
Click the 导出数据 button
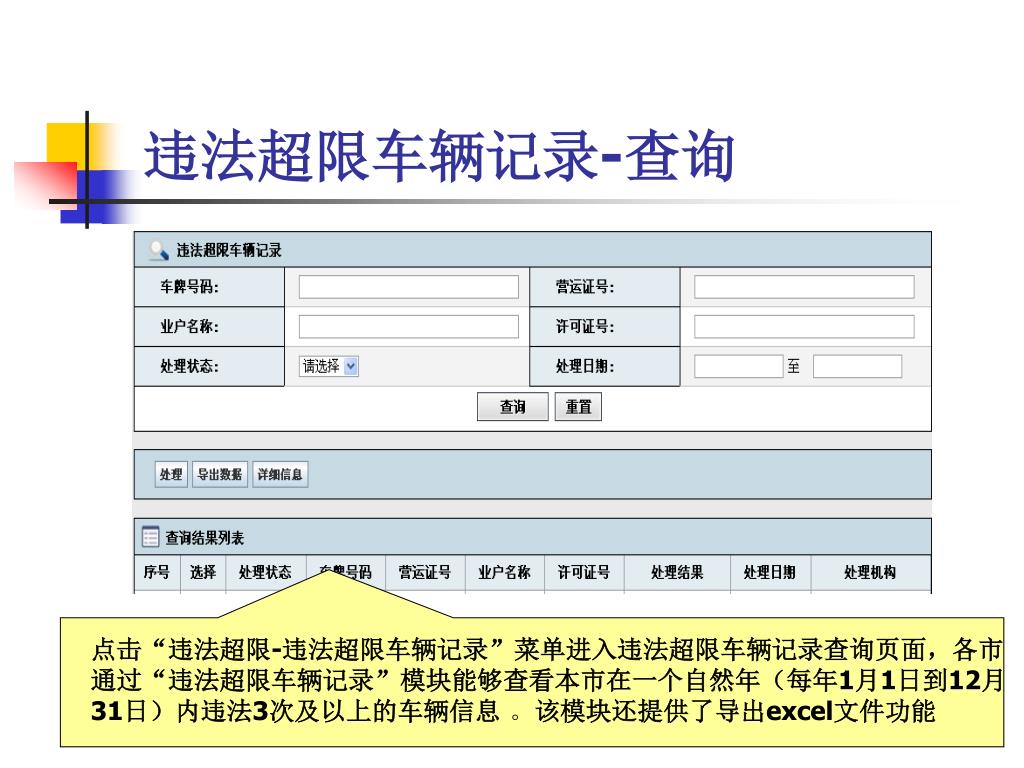[220, 474]
